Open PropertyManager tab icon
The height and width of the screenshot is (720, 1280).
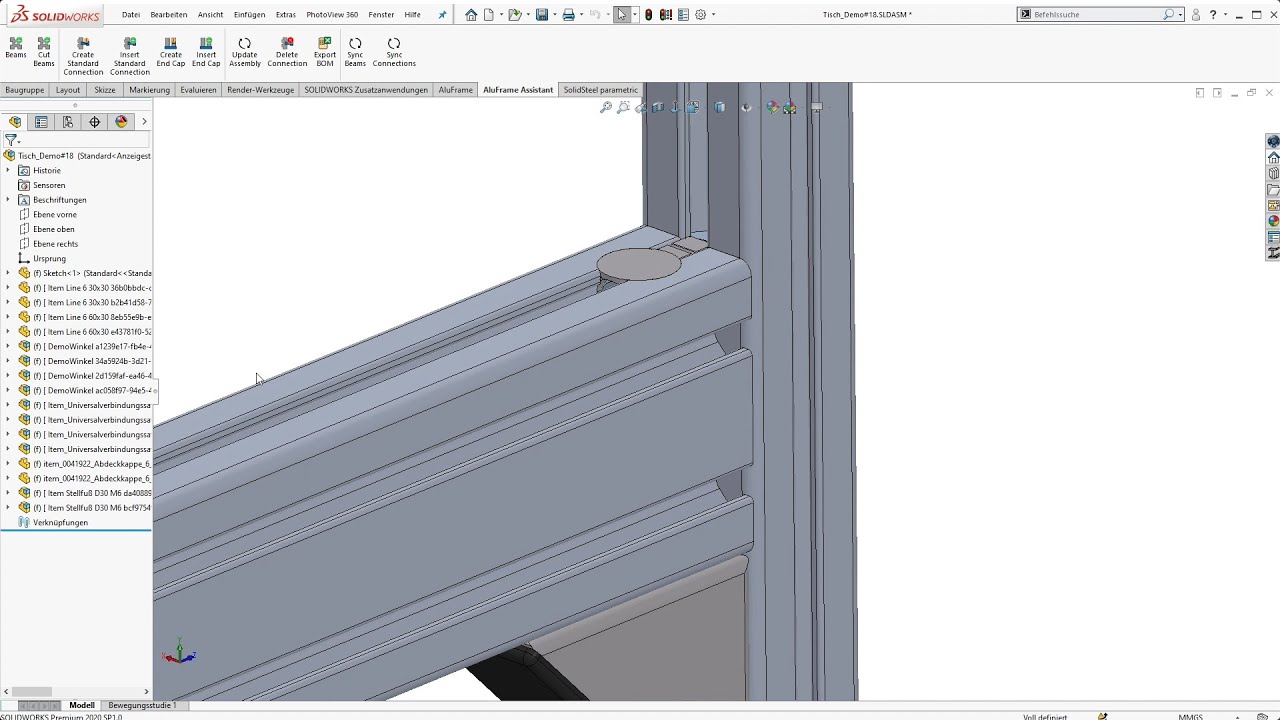coord(41,122)
